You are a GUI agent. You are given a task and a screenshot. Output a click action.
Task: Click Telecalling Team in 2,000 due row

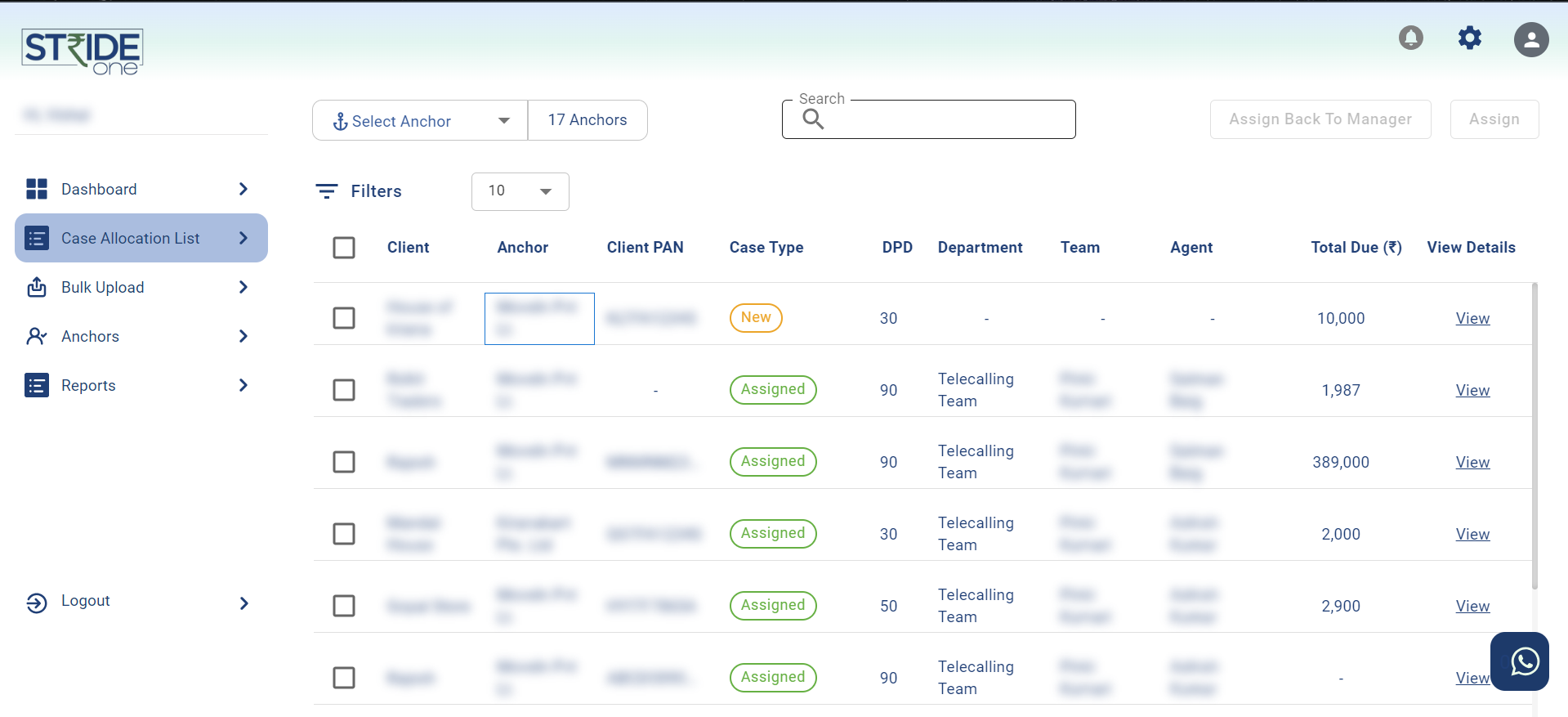pos(976,534)
